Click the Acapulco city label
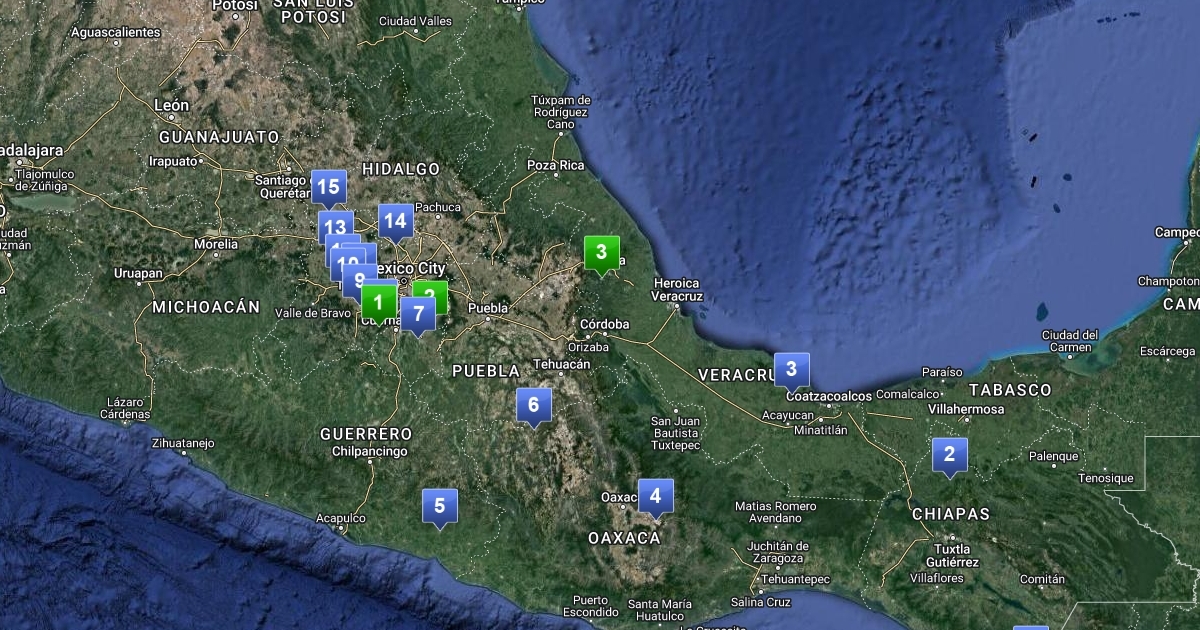This screenshot has width=1200, height=630. [340, 518]
